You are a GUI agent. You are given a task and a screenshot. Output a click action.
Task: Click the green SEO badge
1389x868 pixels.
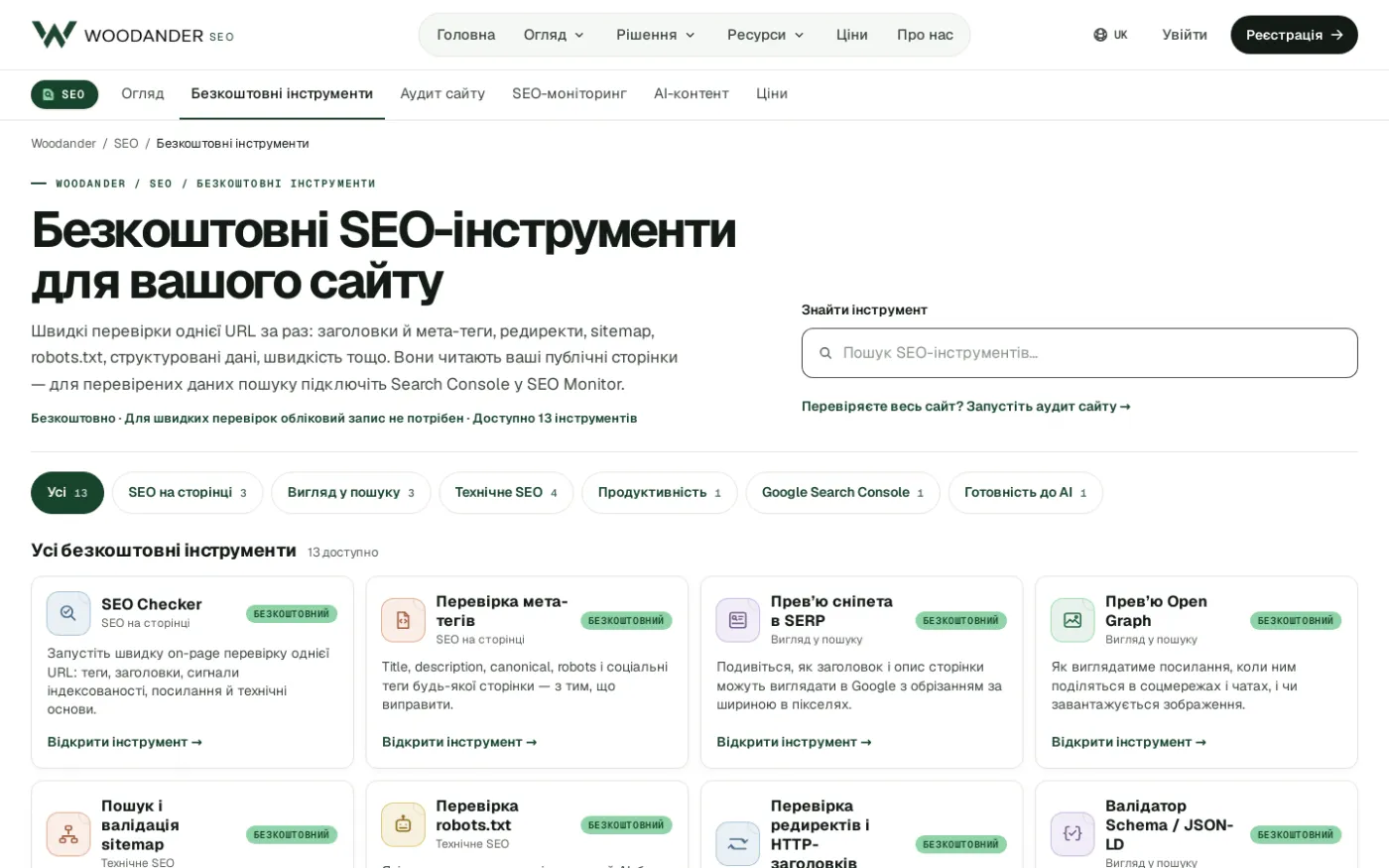tap(64, 94)
